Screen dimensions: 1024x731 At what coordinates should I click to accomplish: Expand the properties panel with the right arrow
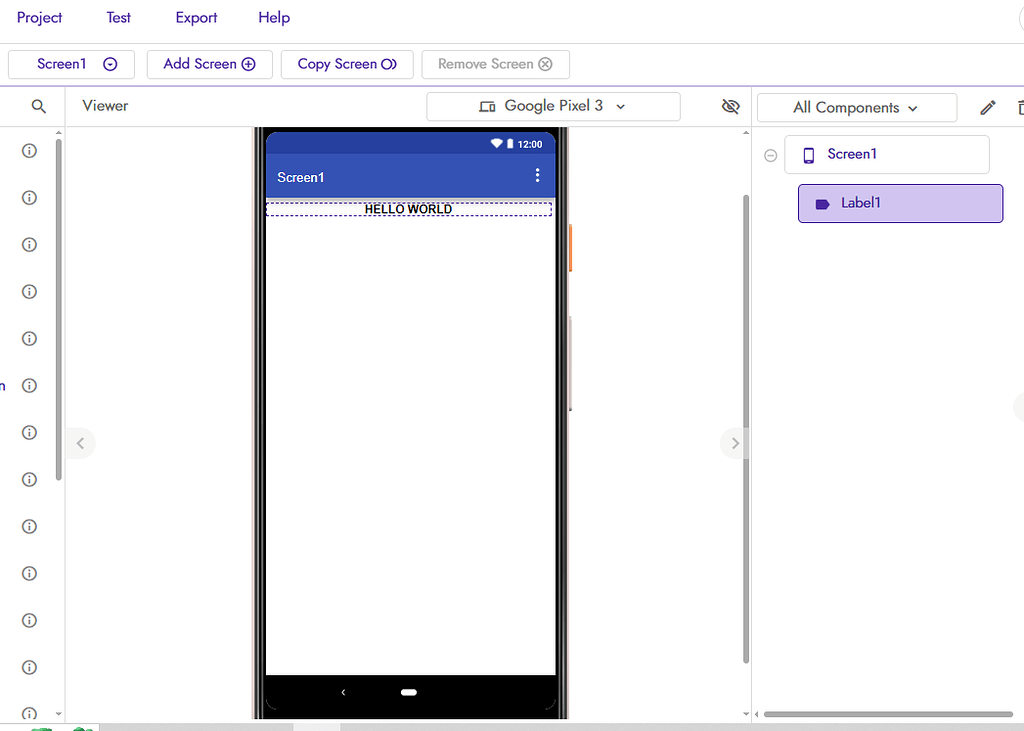tap(735, 443)
